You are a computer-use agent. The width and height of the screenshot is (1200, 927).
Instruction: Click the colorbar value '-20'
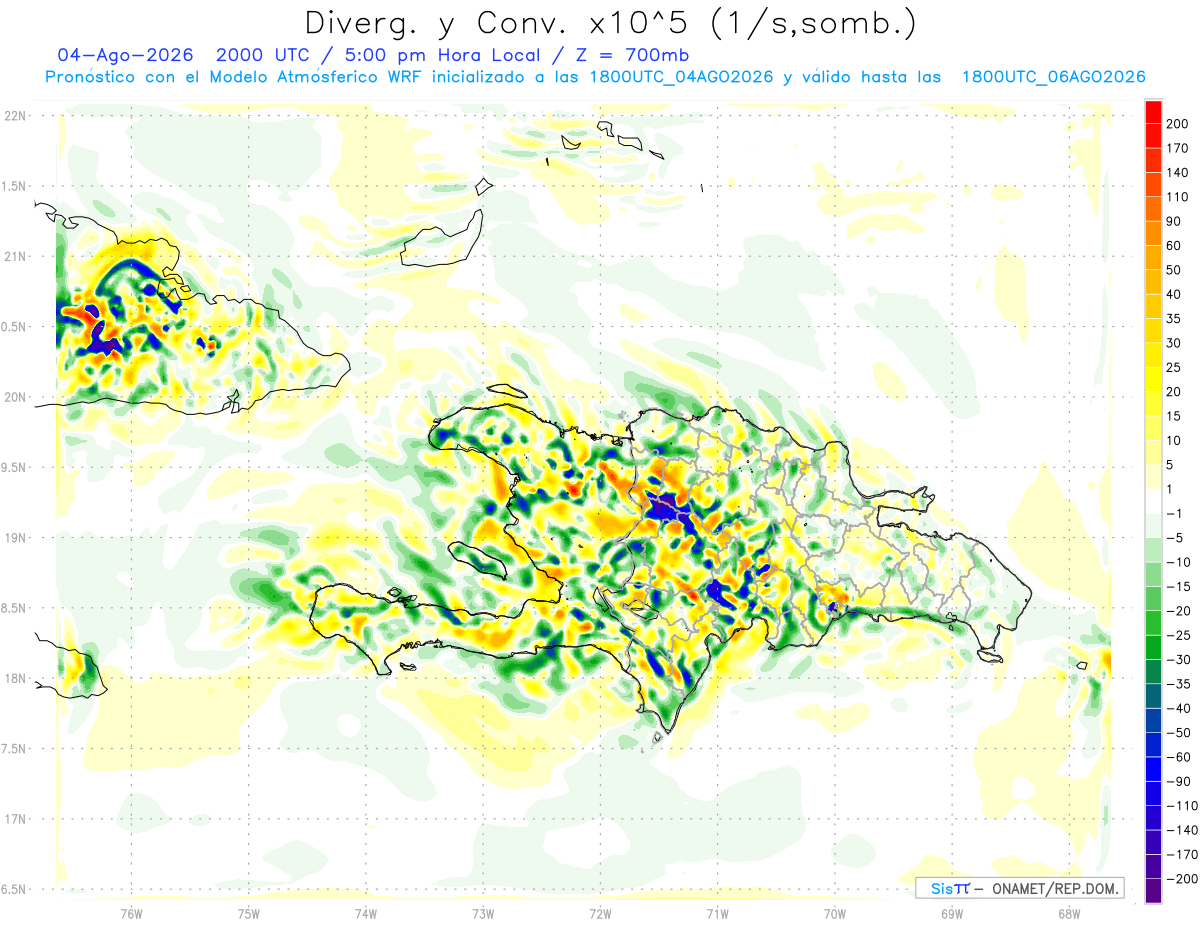[1177, 610]
